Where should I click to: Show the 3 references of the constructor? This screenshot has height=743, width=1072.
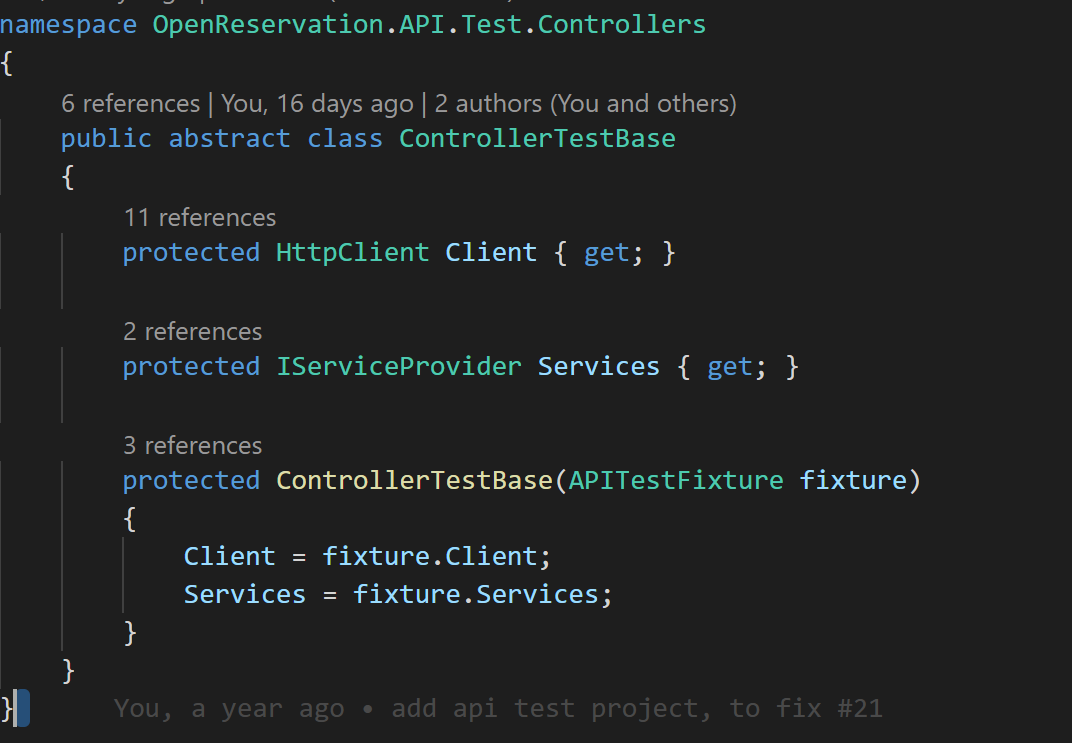pos(193,446)
